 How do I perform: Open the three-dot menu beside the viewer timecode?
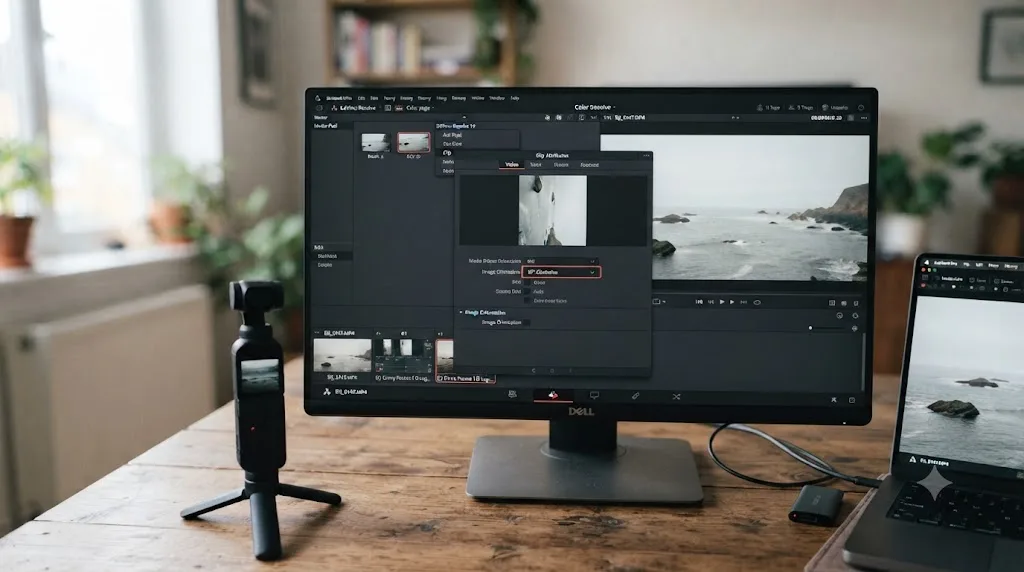pos(863,118)
